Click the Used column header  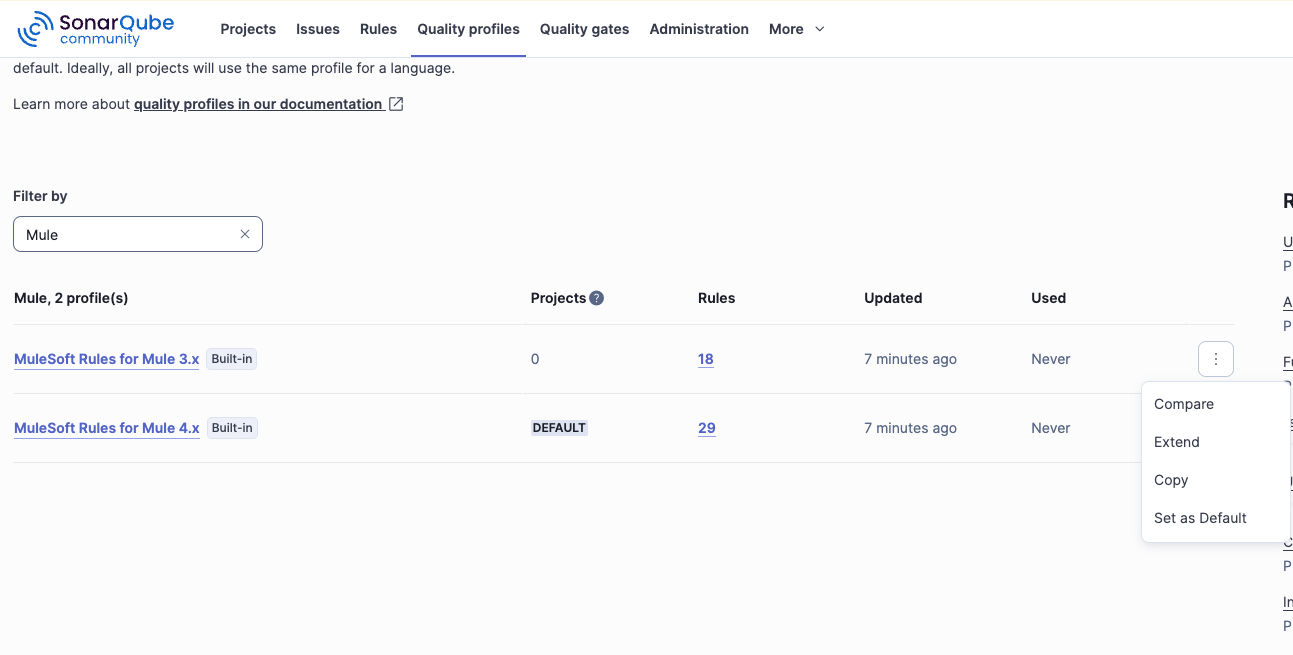[1048, 298]
